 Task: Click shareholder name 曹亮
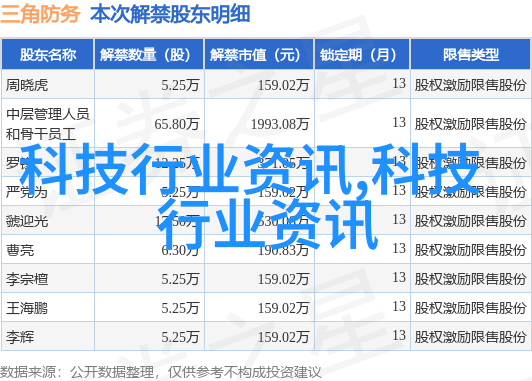click(x=20, y=250)
